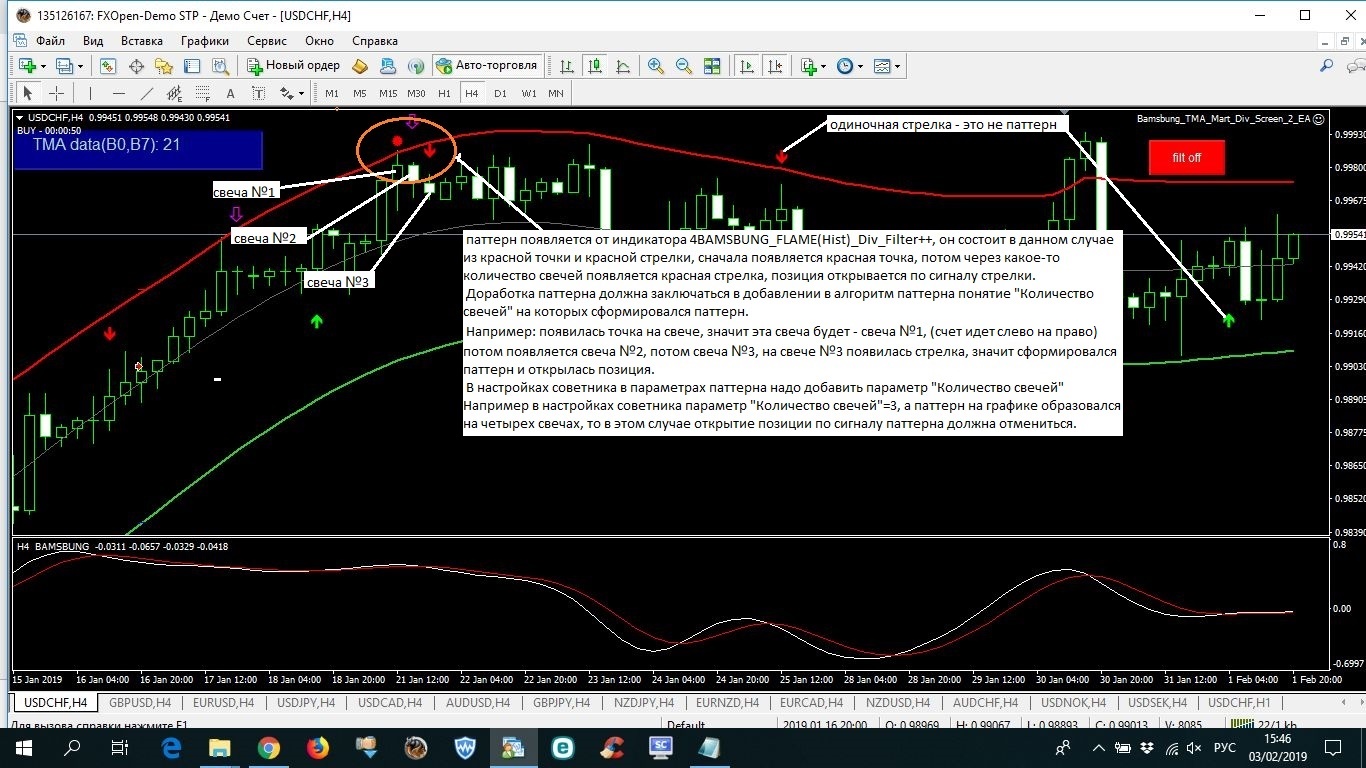Switch to the GBPUSD,H4 chart tab

pyautogui.click(x=140, y=703)
